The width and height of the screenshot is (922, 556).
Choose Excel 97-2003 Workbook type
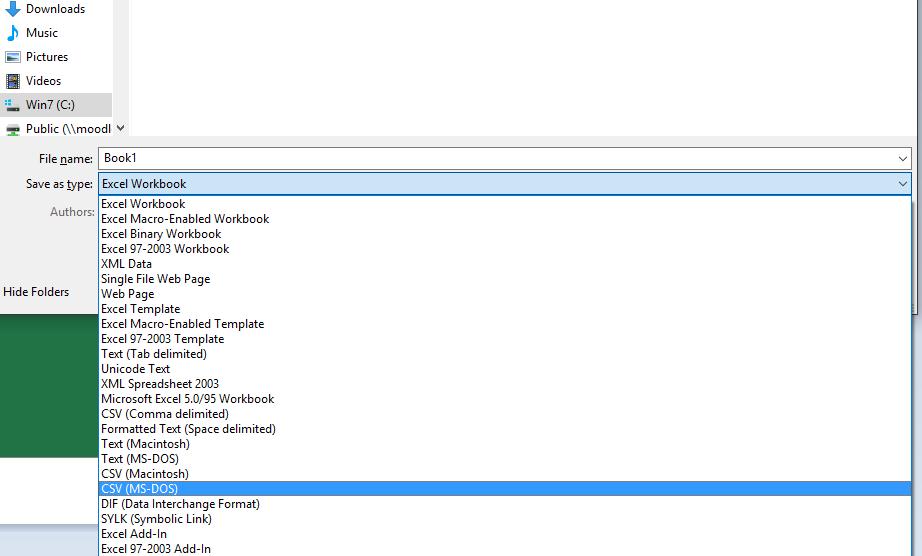coord(505,249)
